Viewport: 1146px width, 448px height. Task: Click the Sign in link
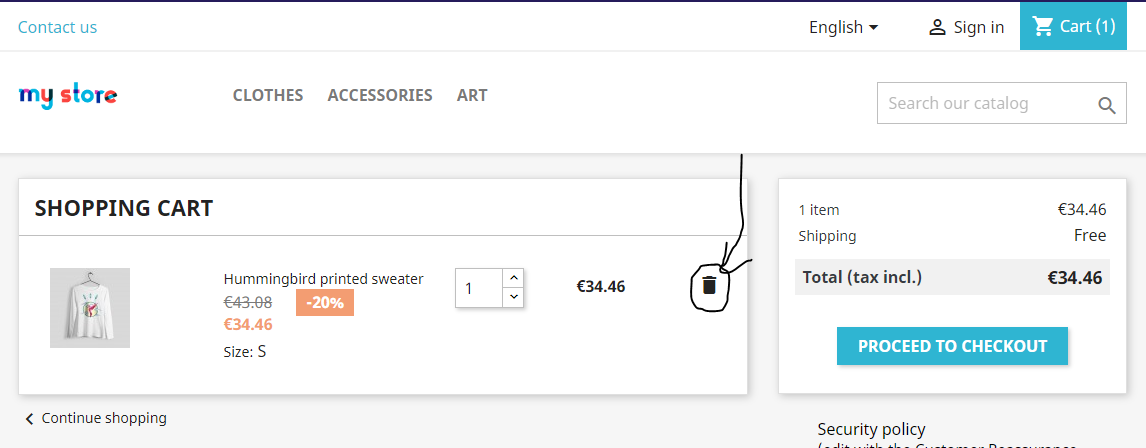coord(979,28)
